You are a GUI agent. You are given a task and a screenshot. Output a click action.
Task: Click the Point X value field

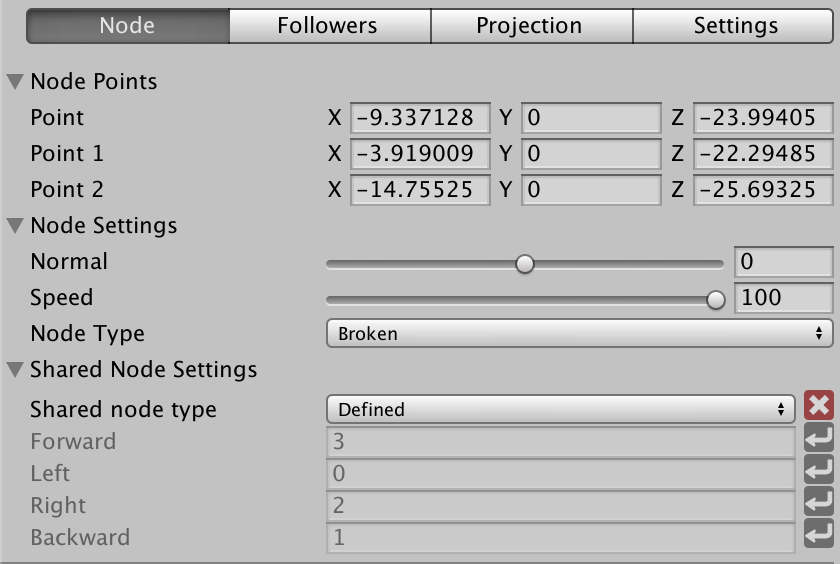click(x=421, y=118)
